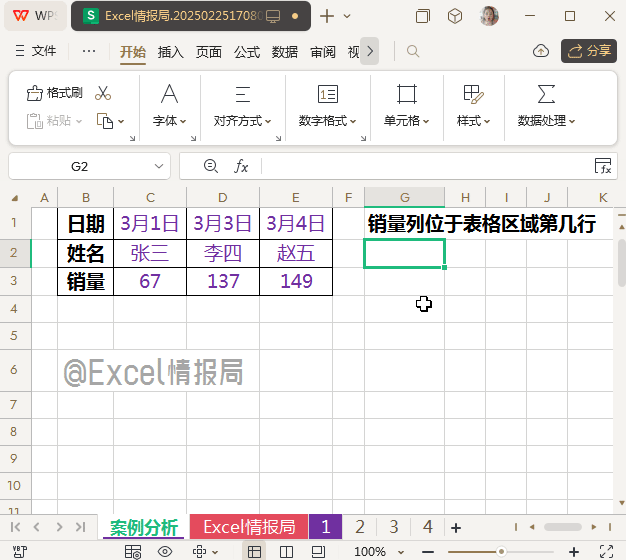Screen dimensions: 626x560
Task: Open the 插入 (Insert) ribbon tab
Action: [171, 52]
